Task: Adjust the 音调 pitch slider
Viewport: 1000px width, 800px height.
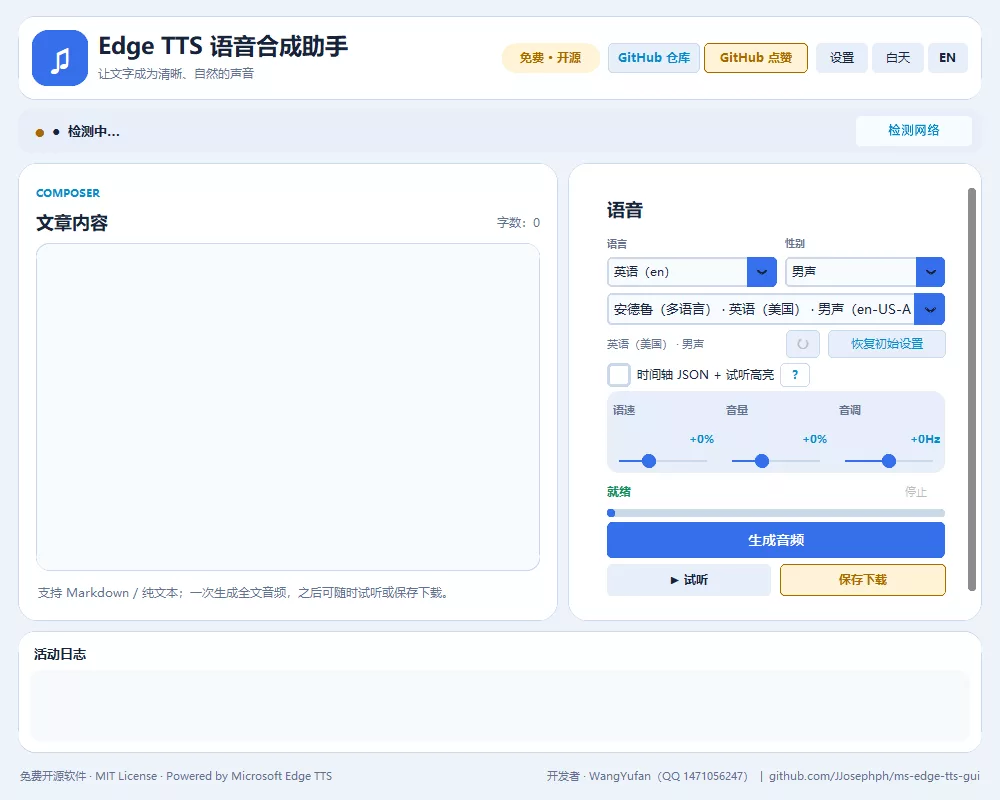Action: click(x=888, y=461)
